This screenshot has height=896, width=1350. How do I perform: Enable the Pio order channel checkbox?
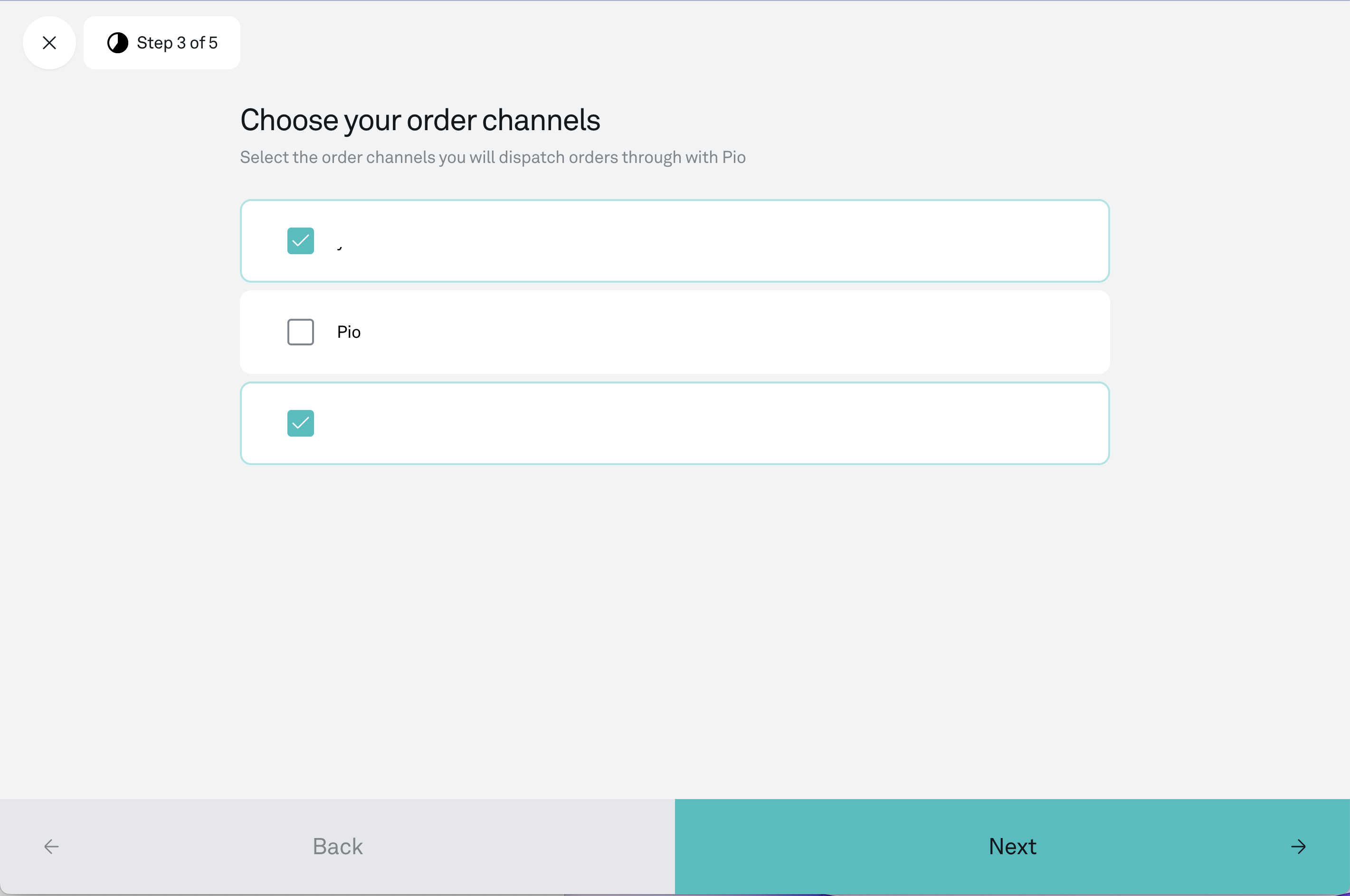click(301, 332)
